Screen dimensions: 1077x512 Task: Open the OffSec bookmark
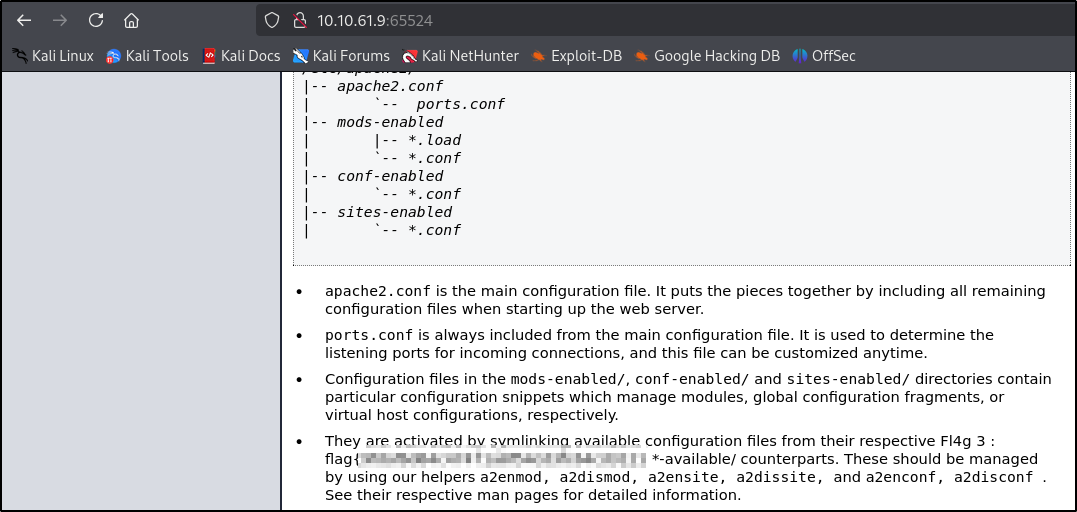pyautogui.click(x=824, y=56)
